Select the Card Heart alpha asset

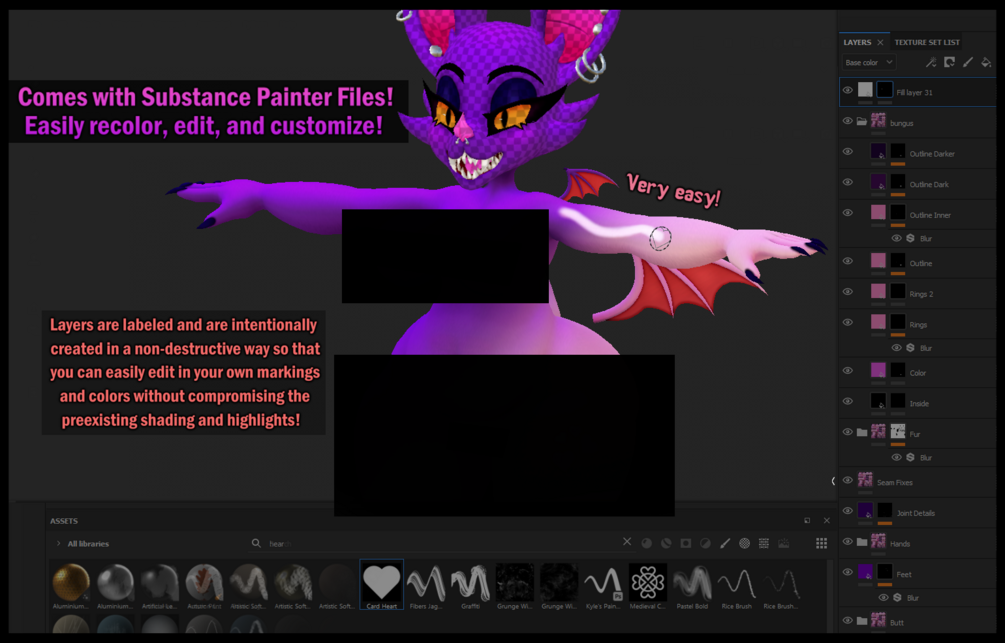coord(381,584)
